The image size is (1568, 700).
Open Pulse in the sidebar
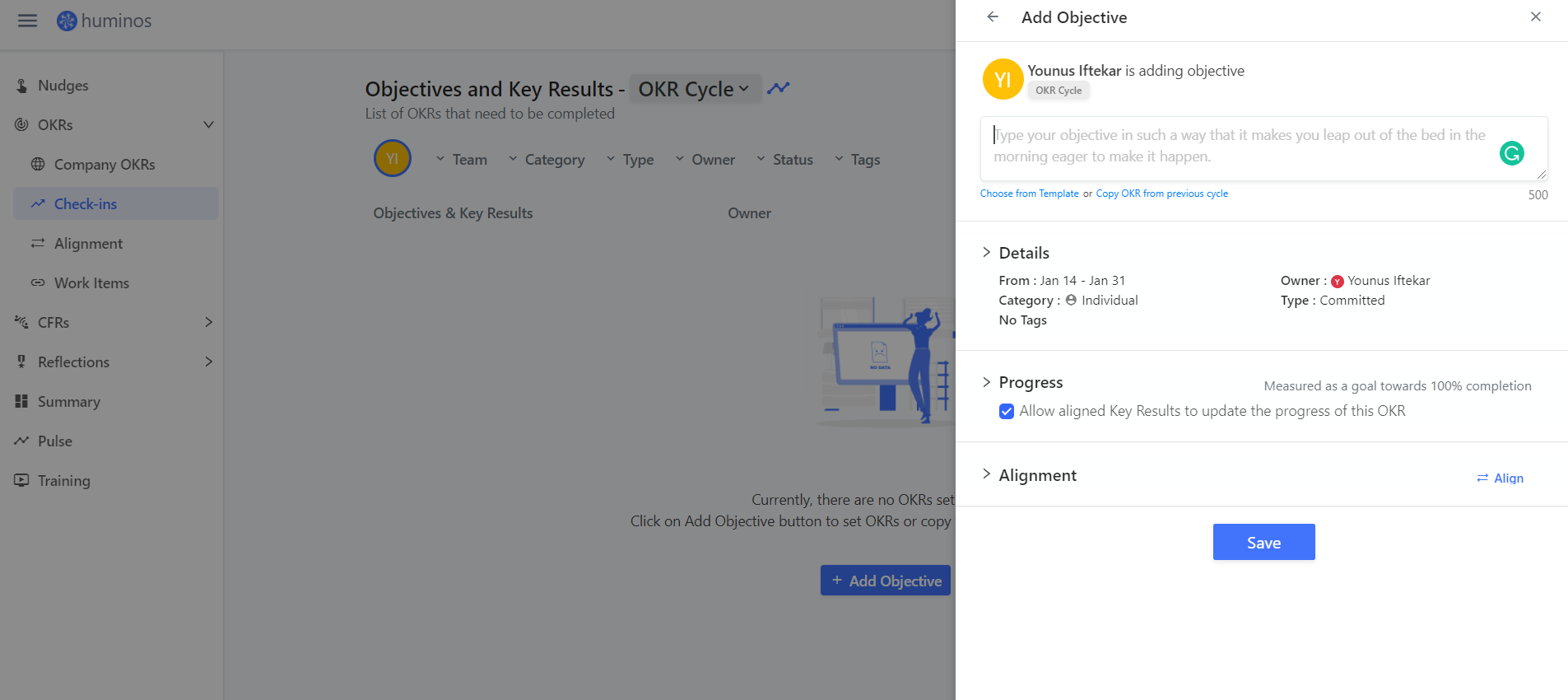[x=54, y=441]
